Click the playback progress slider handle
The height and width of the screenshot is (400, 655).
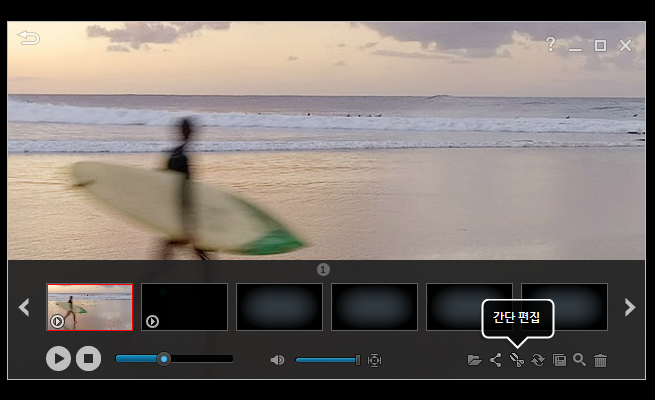coord(164,359)
